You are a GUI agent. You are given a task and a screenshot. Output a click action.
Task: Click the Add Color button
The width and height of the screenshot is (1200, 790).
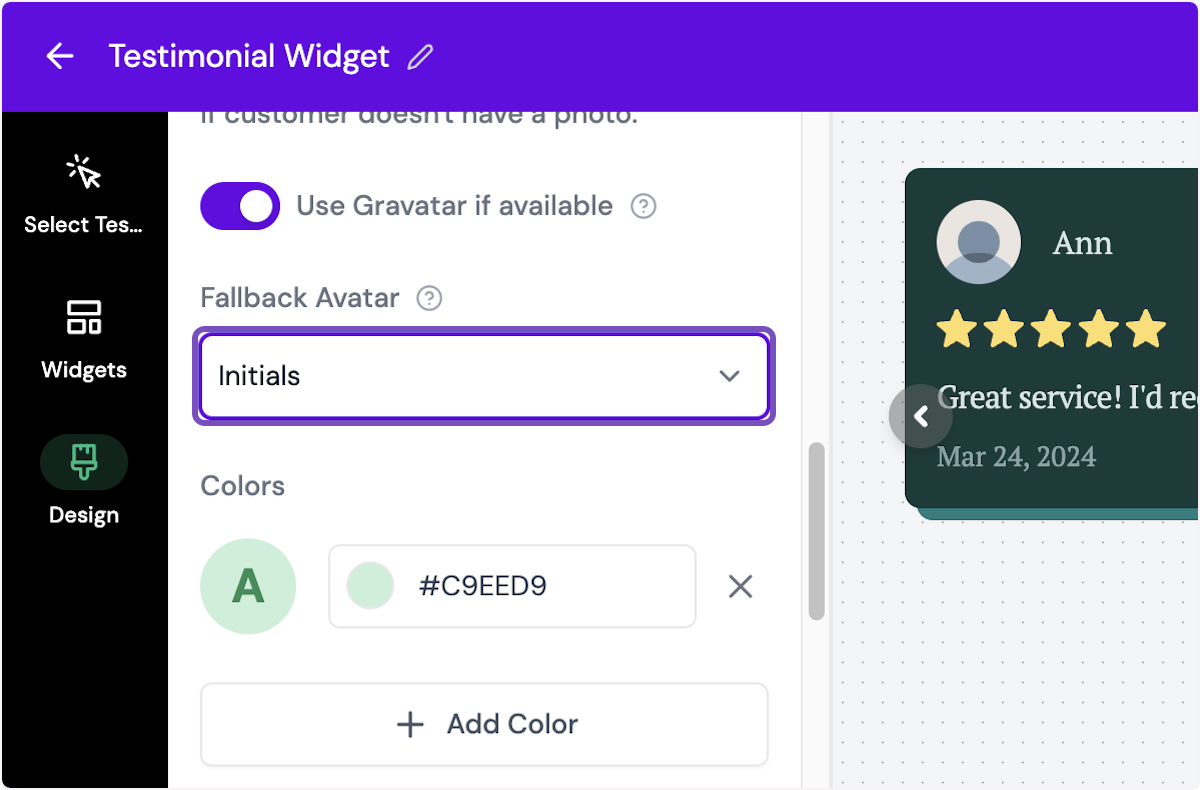click(x=484, y=724)
